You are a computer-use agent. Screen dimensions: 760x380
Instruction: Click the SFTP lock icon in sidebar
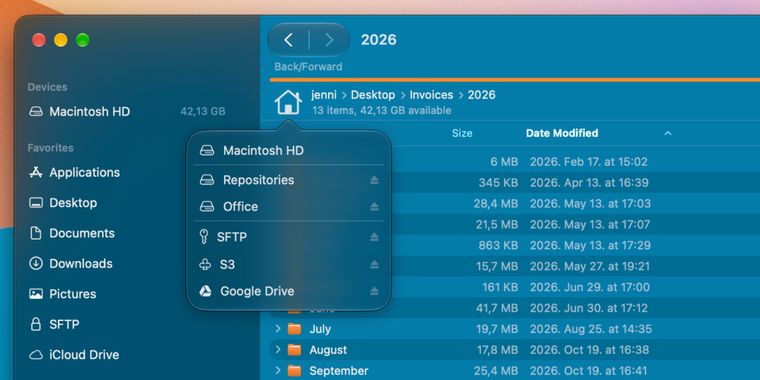click(x=36, y=324)
